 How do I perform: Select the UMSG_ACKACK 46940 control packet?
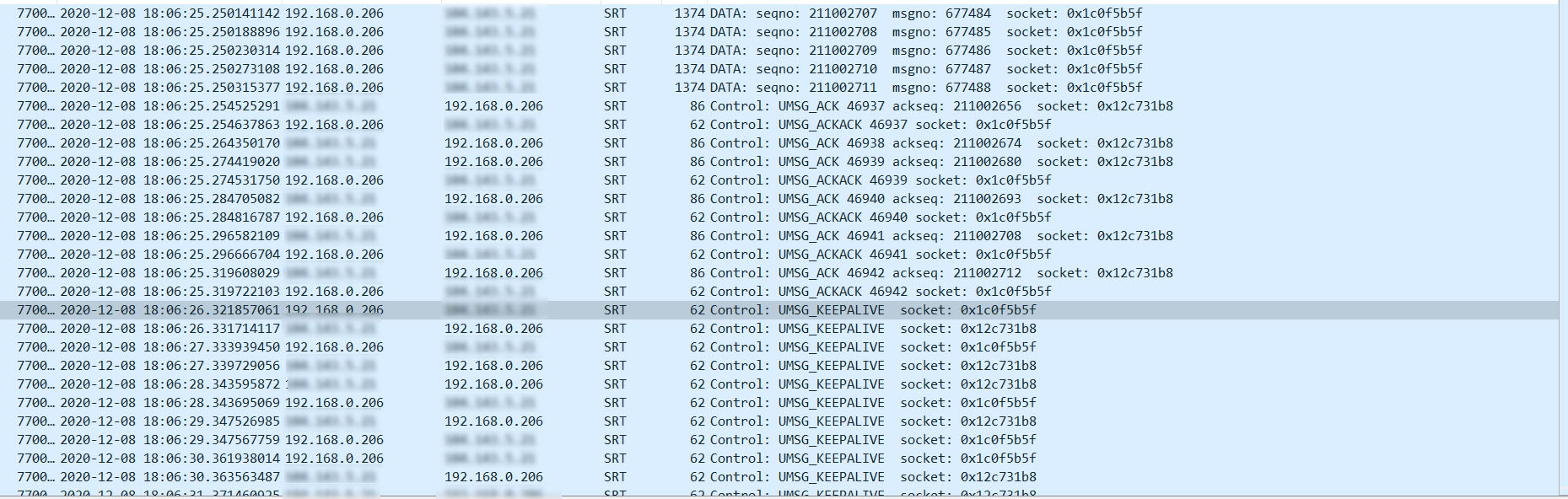[x=759, y=217]
